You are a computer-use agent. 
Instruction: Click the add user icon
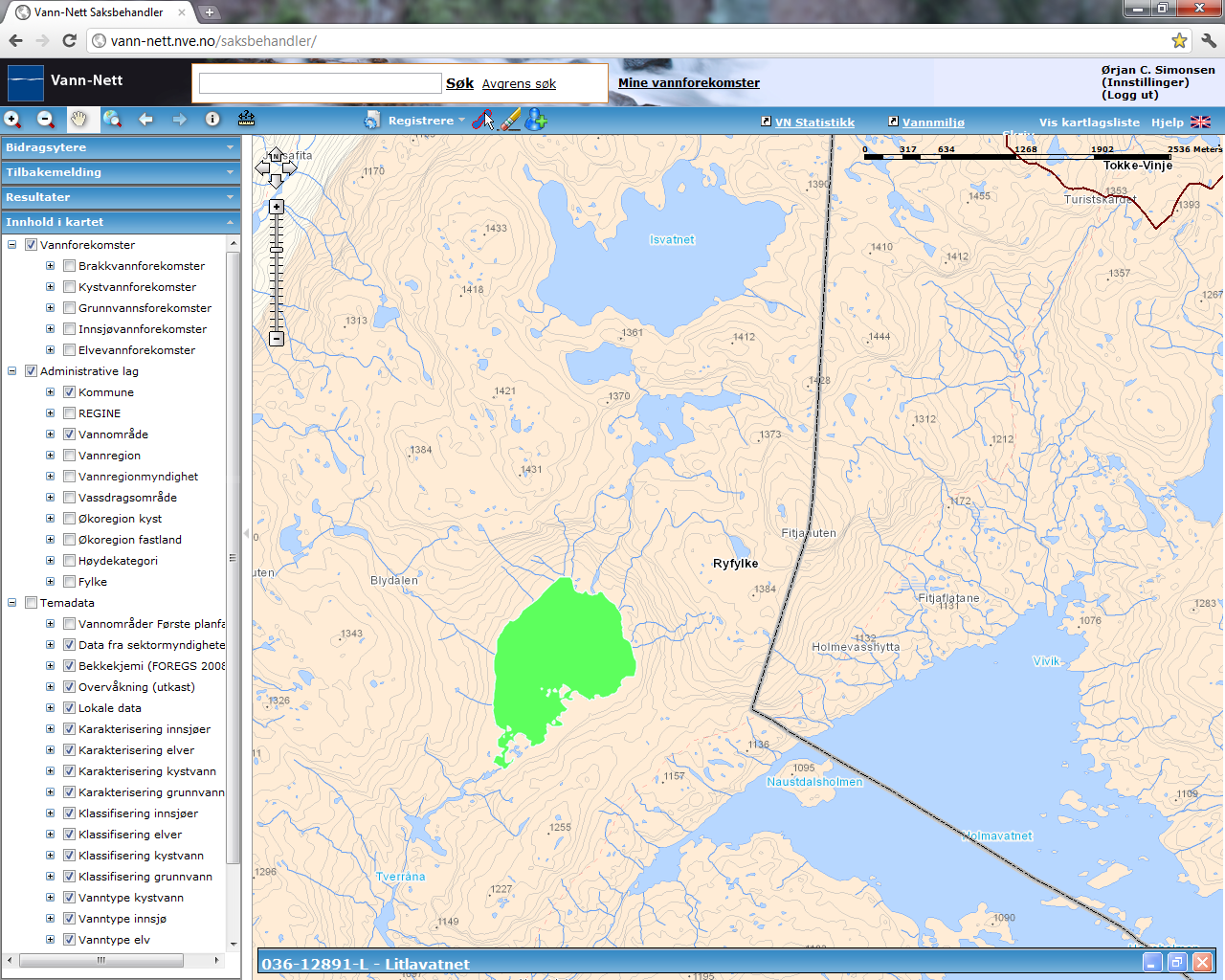(536, 120)
